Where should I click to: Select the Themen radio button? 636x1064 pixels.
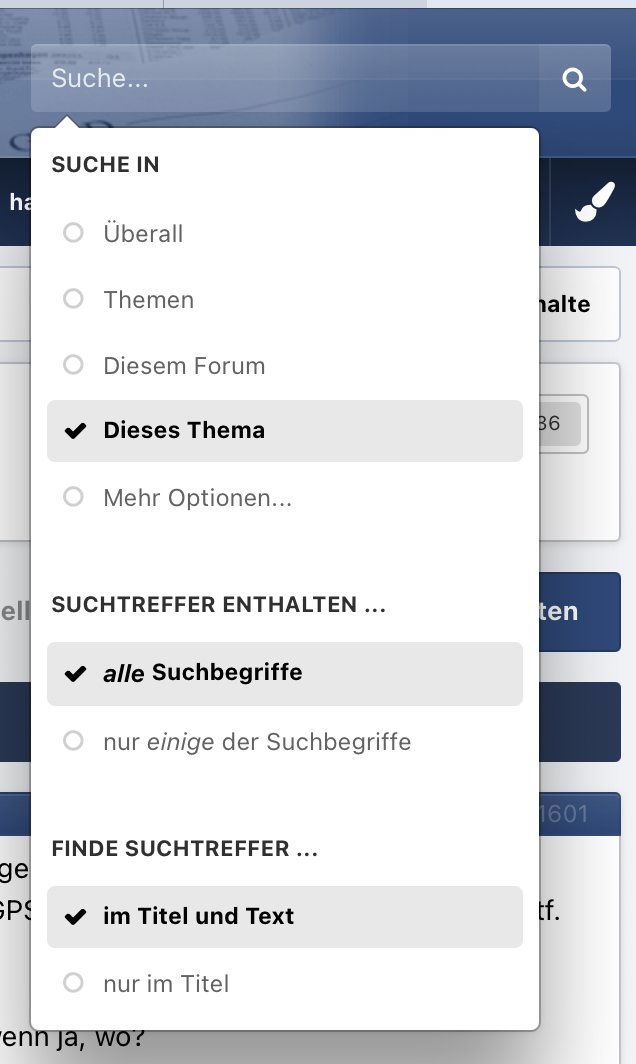coord(73,299)
